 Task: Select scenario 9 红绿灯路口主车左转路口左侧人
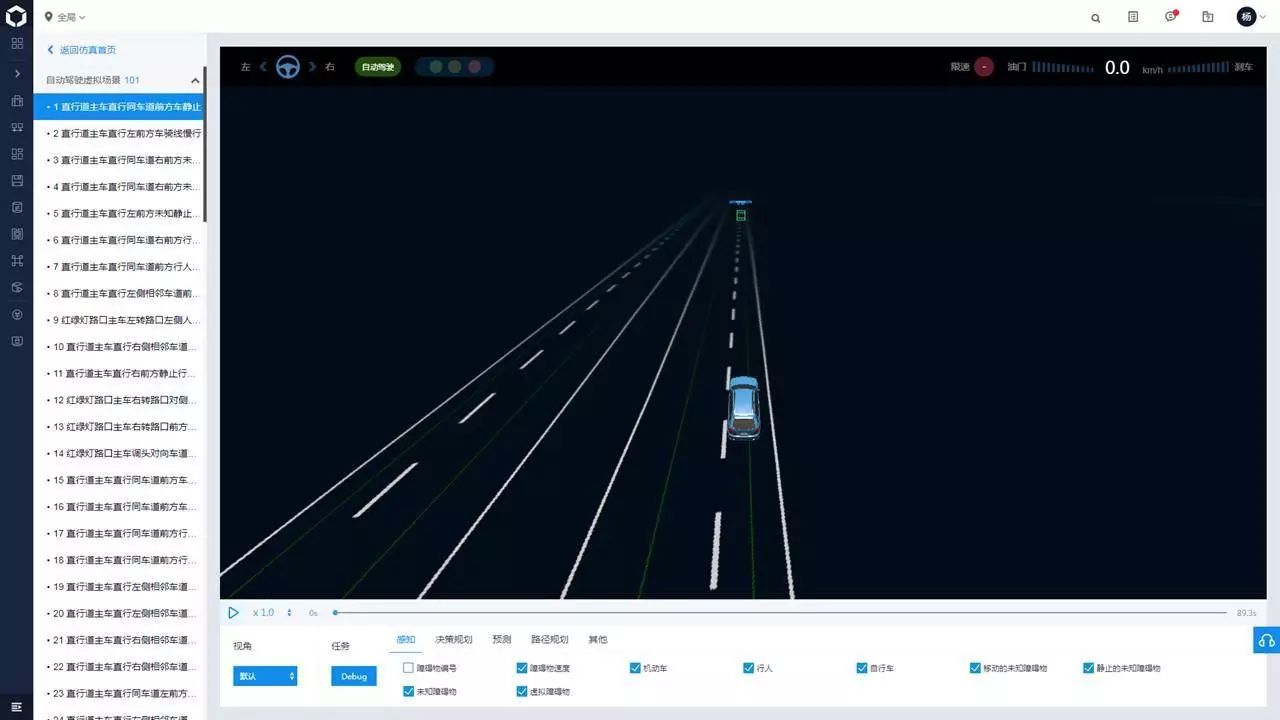coord(119,320)
